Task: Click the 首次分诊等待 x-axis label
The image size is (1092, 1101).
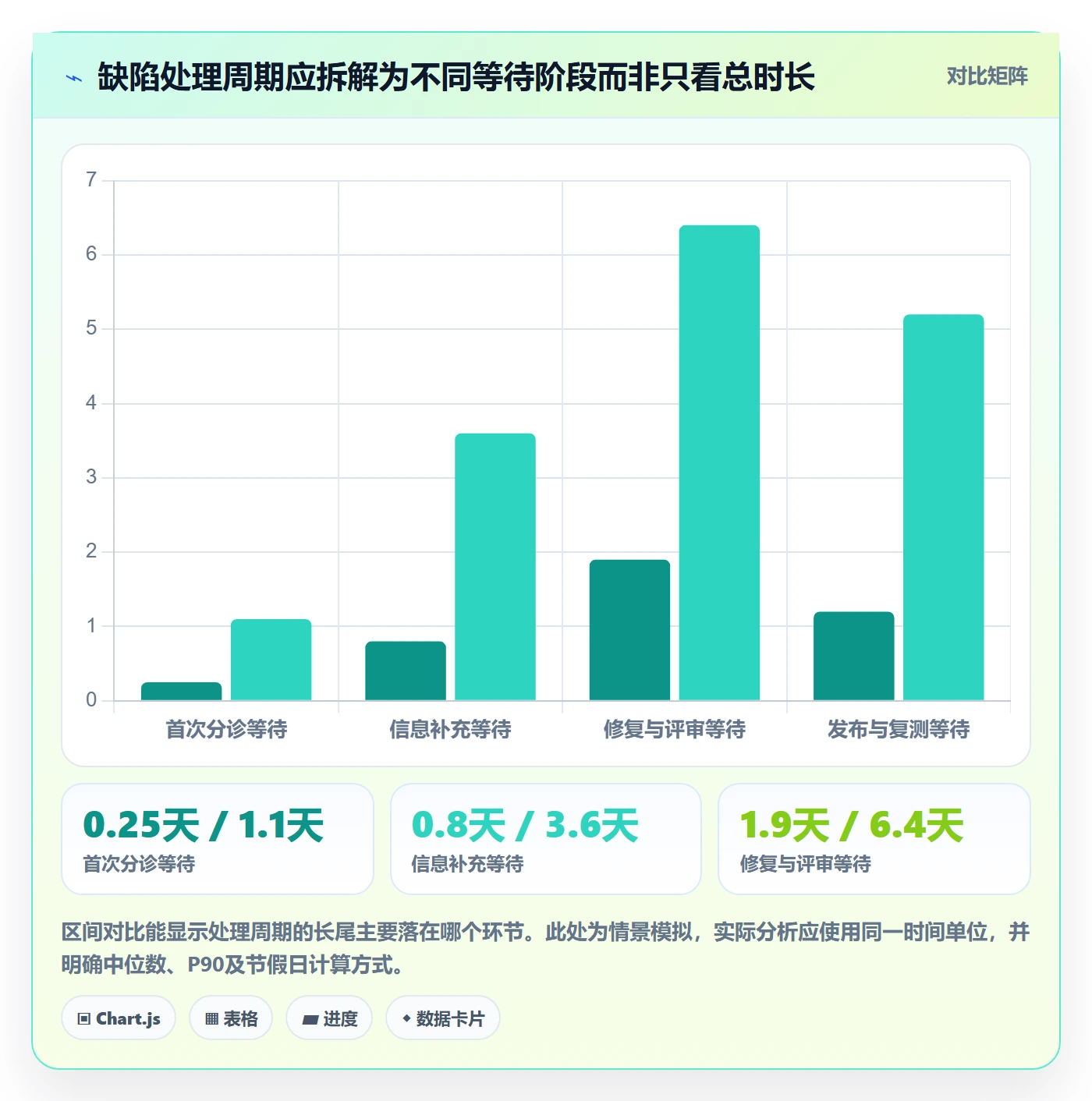Action: tap(226, 729)
